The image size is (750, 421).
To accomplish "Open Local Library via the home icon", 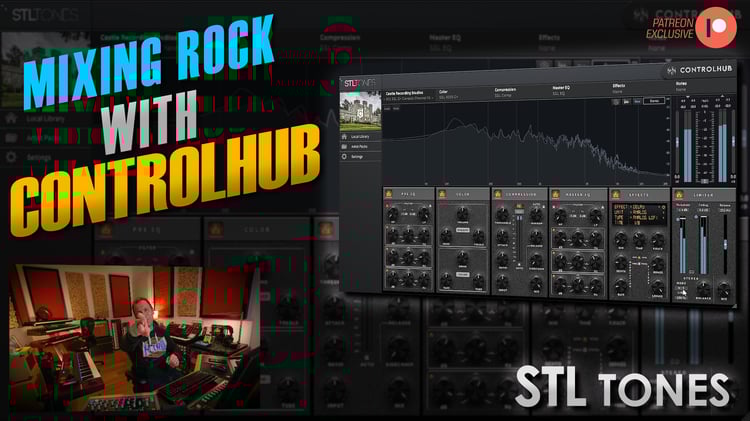I will (x=344, y=137).
